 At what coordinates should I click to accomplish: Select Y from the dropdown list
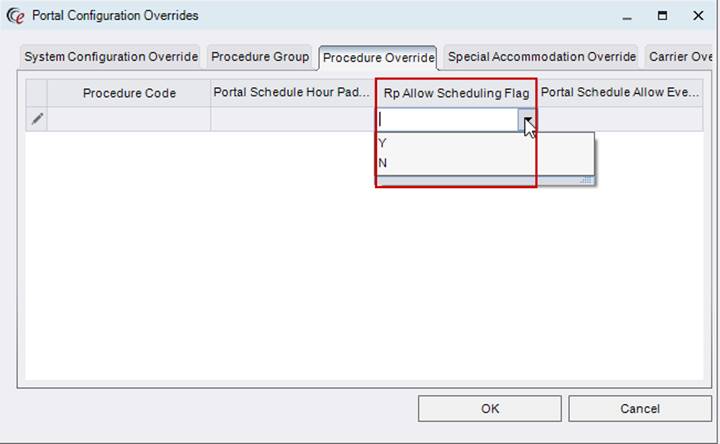(383, 143)
